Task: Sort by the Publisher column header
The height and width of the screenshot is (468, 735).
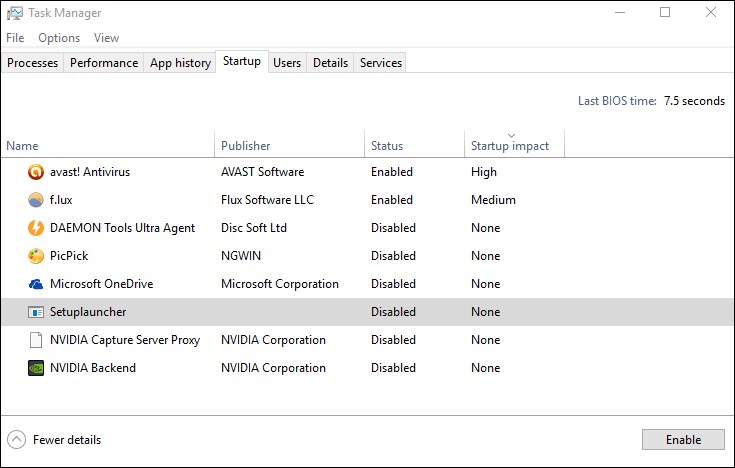Action: (x=289, y=145)
